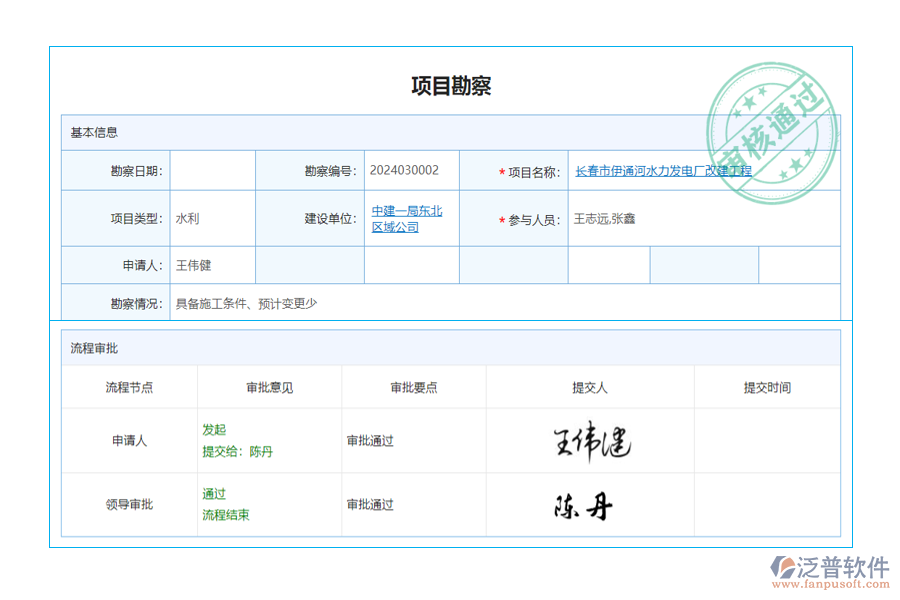Open the 中建一局东北区域公司 unit link

pyautogui.click(x=403, y=217)
